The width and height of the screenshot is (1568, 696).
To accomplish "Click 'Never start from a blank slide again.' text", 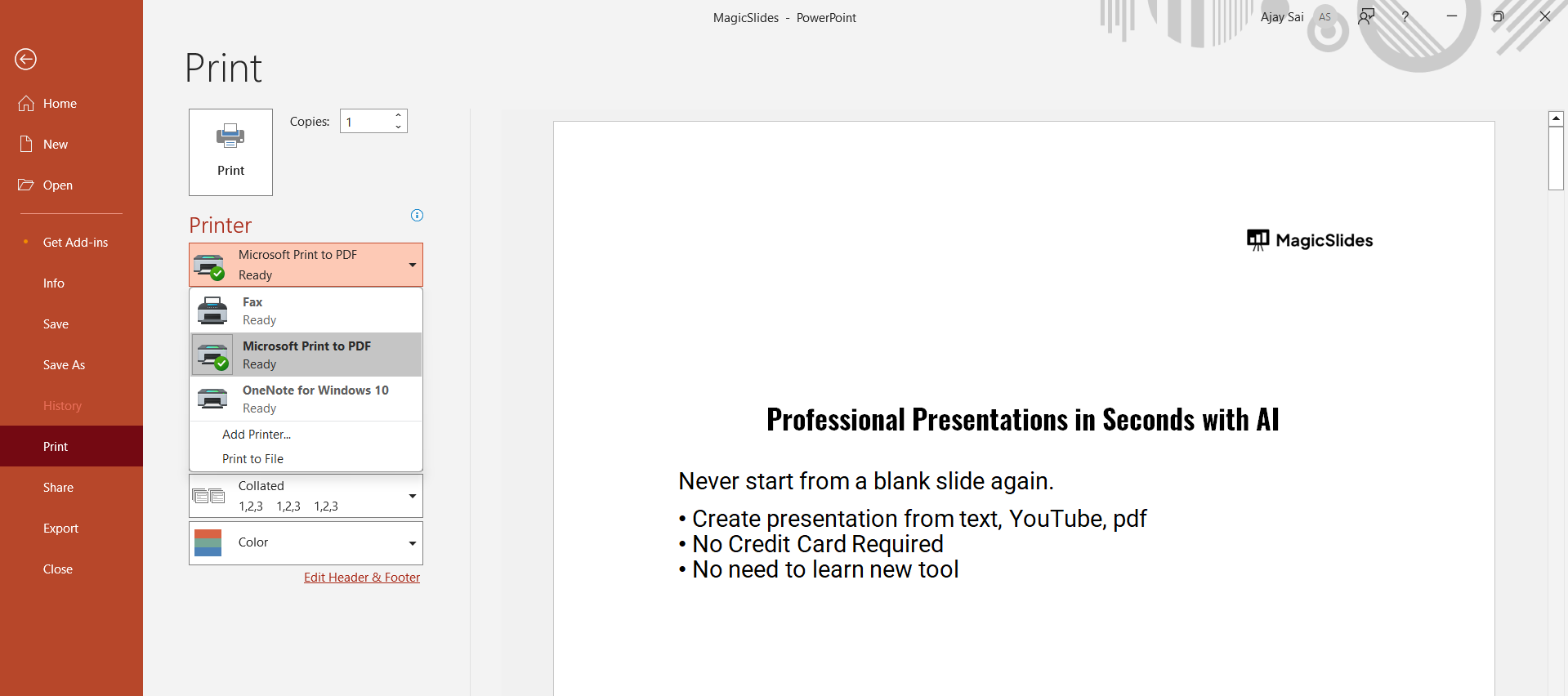I will pyautogui.click(x=866, y=481).
